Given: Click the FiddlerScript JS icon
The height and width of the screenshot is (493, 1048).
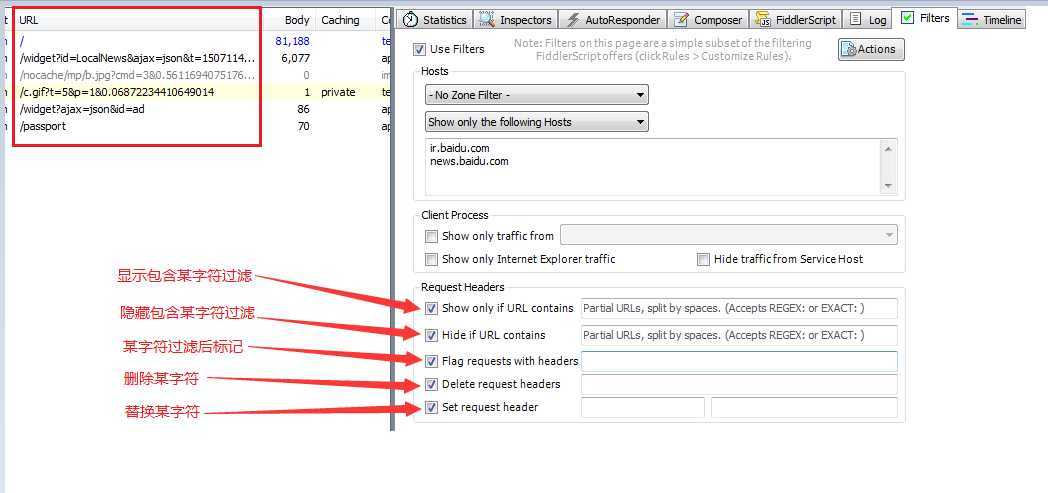Looking at the screenshot, I should coord(763,19).
